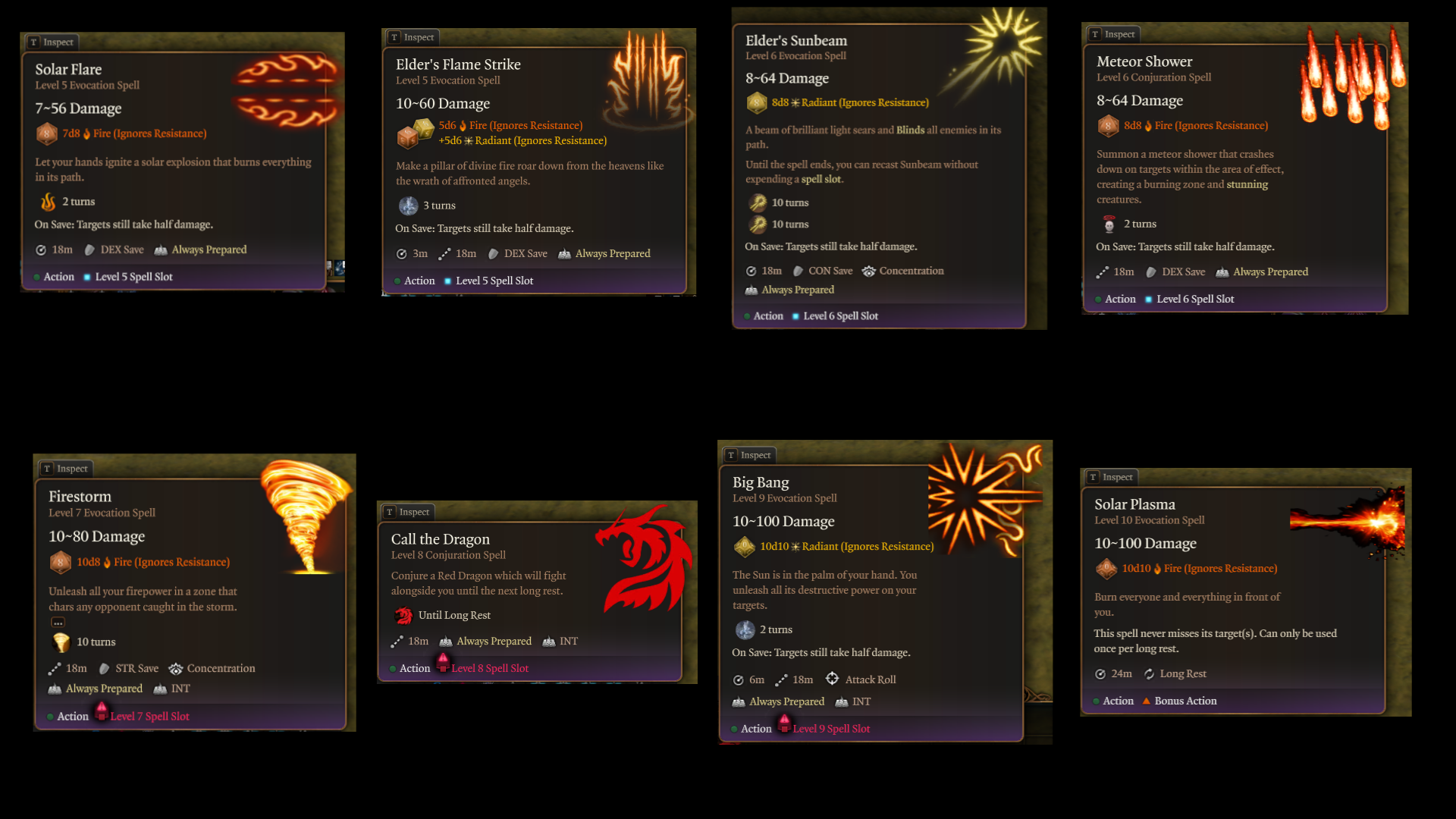Open the Inspect tab on Solar Flare

click(52, 42)
